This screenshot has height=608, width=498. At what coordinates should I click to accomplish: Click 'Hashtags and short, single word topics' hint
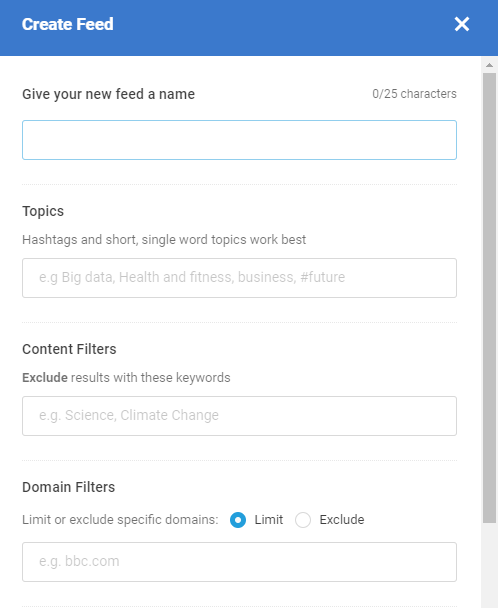(164, 240)
